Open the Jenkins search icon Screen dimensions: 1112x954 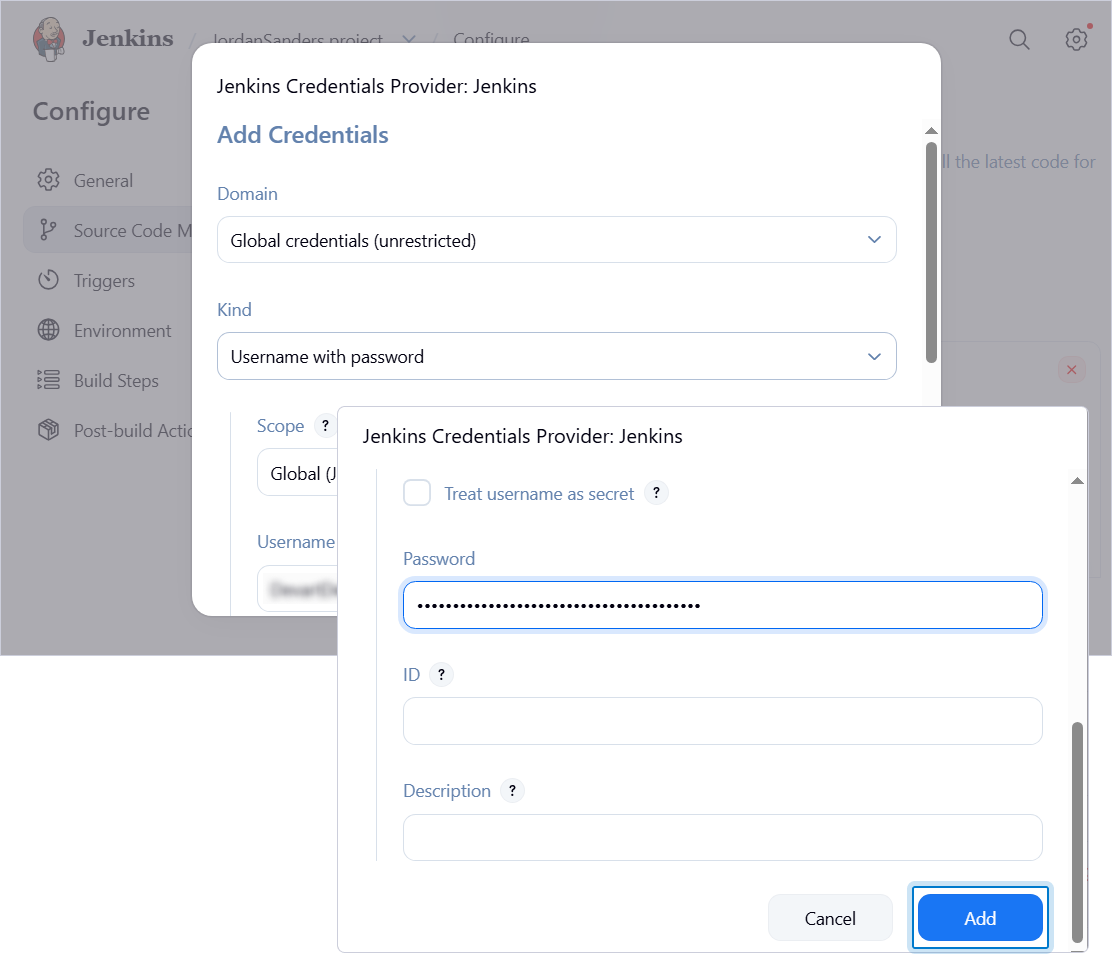1019,40
